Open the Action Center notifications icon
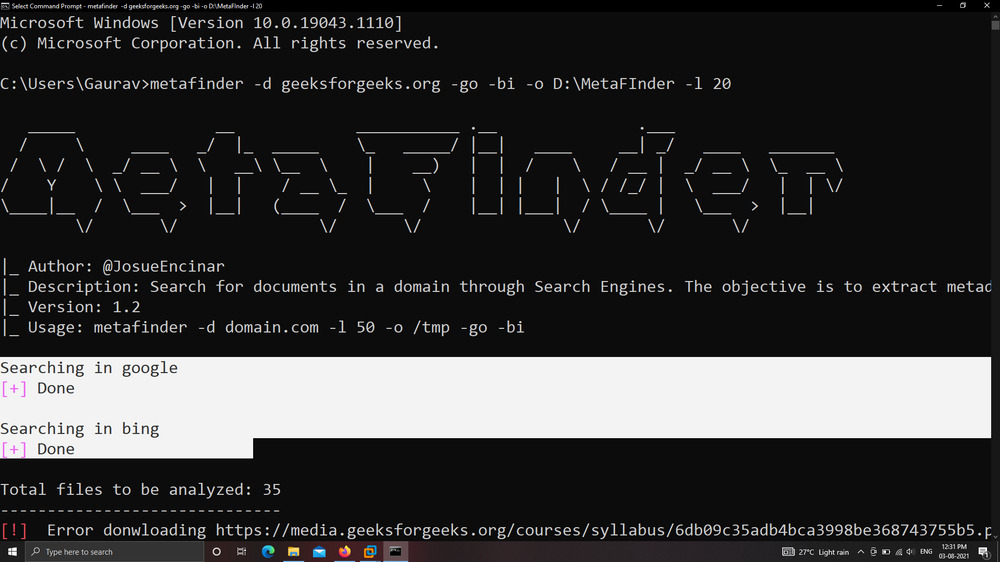1000x562 pixels. [x=984, y=552]
